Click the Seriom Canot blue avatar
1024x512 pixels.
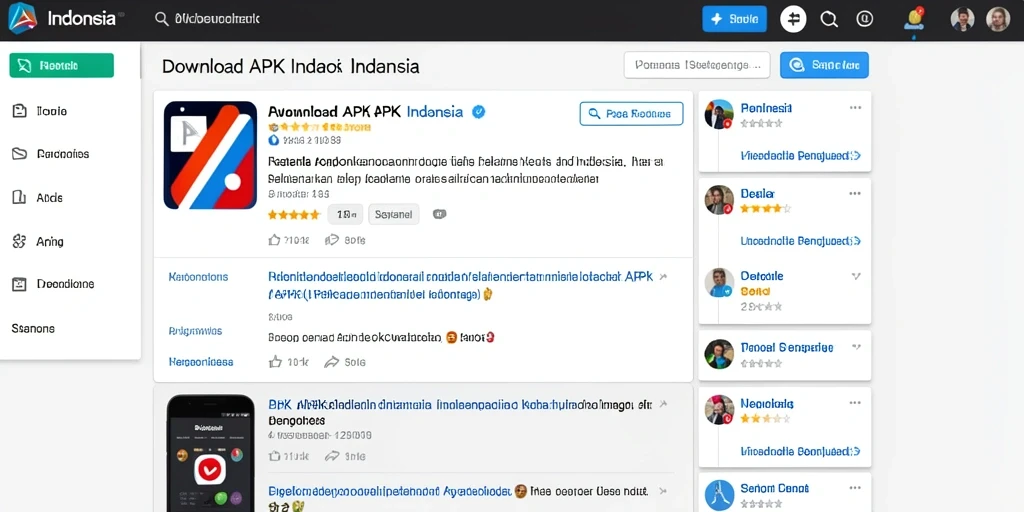(x=719, y=494)
